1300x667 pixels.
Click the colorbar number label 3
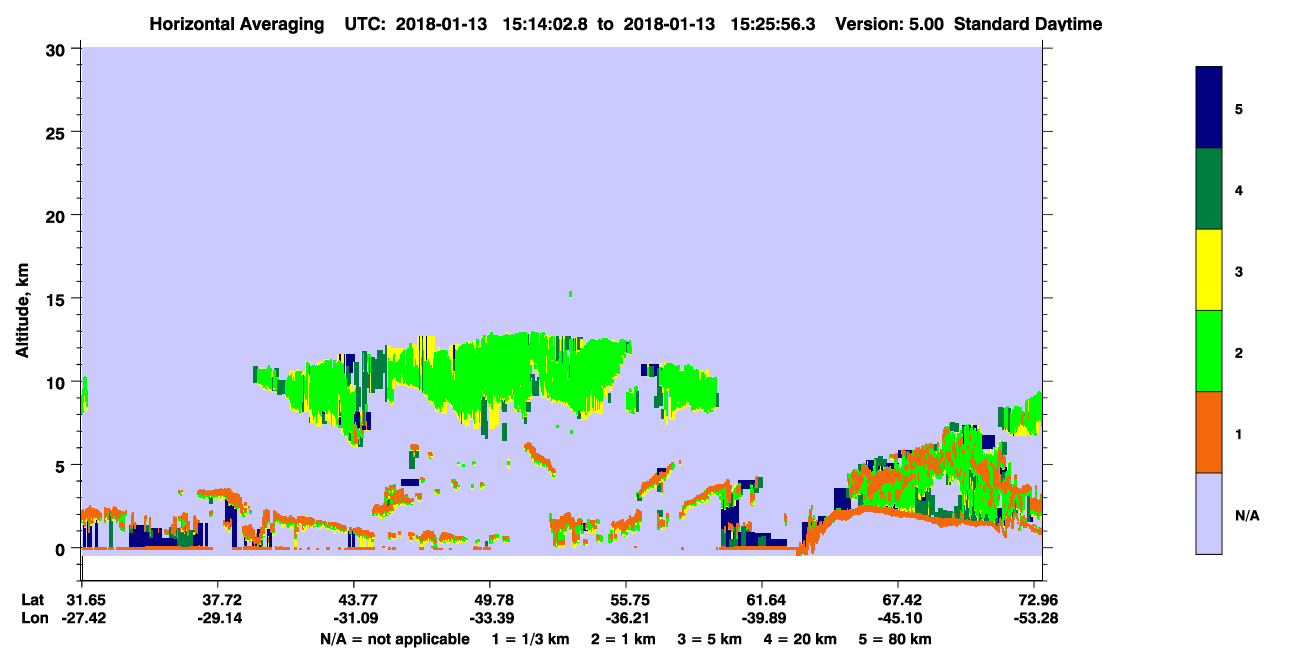click(1239, 271)
